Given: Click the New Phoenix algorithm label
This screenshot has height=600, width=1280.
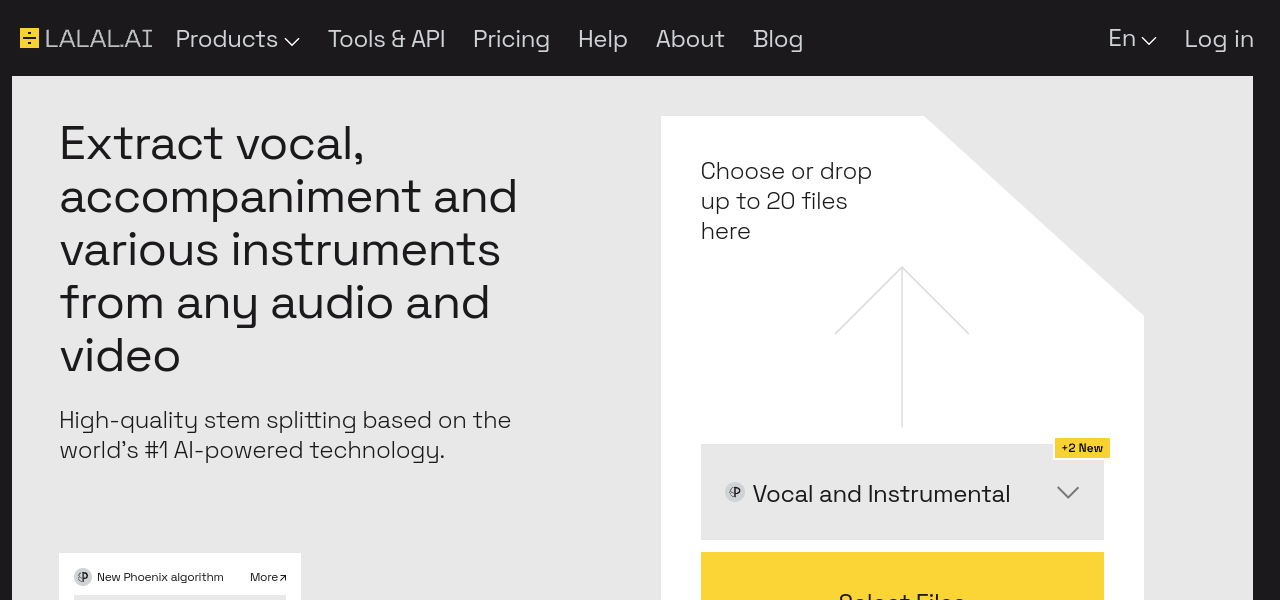Looking at the screenshot, I should pyautogui.click(x=160, y=577).
